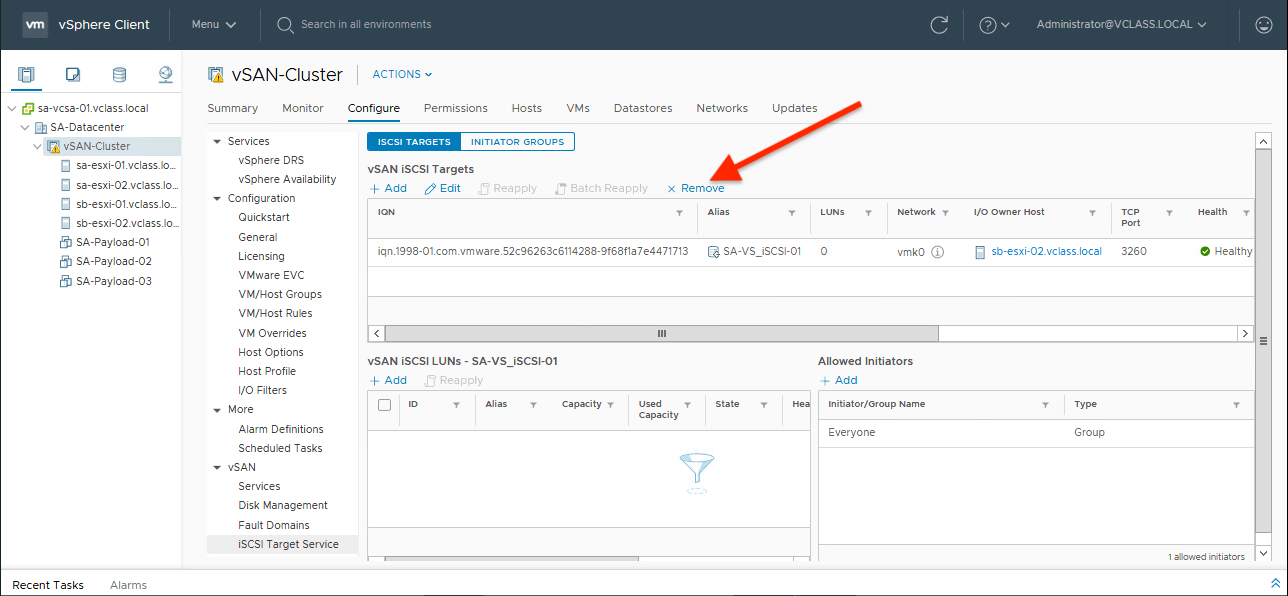This screenshot has height=596, width=1288.
Task: Click the targets table horizontal scrollbar
Action: tap(661, 334)
